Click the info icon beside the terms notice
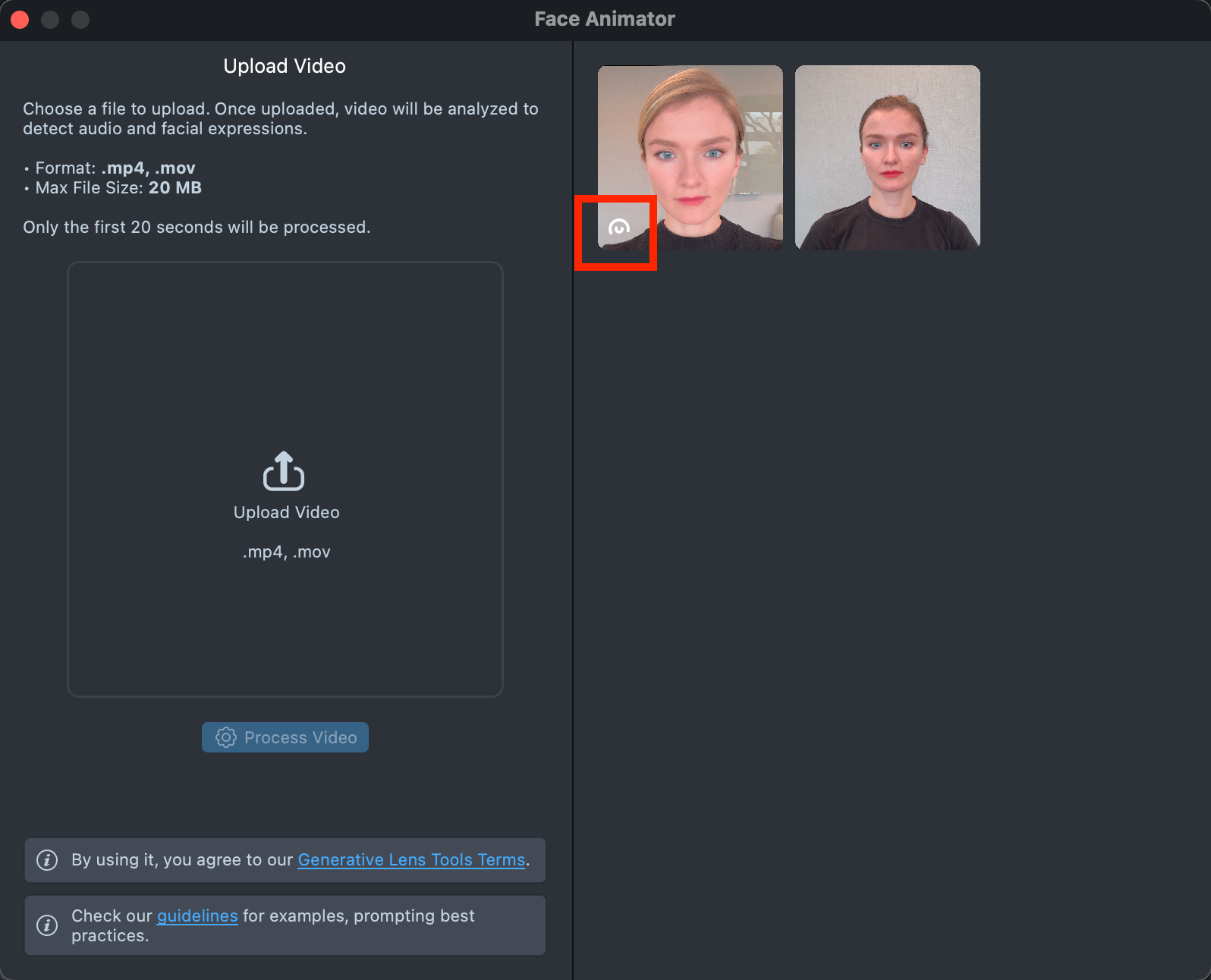1211x980 pixels. click(47, 860)
